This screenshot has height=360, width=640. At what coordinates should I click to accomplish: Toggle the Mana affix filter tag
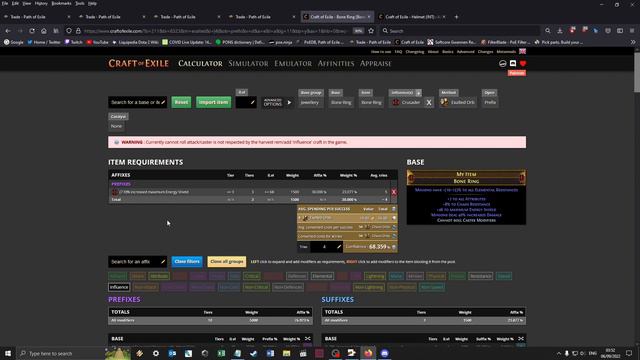point(396,276)
